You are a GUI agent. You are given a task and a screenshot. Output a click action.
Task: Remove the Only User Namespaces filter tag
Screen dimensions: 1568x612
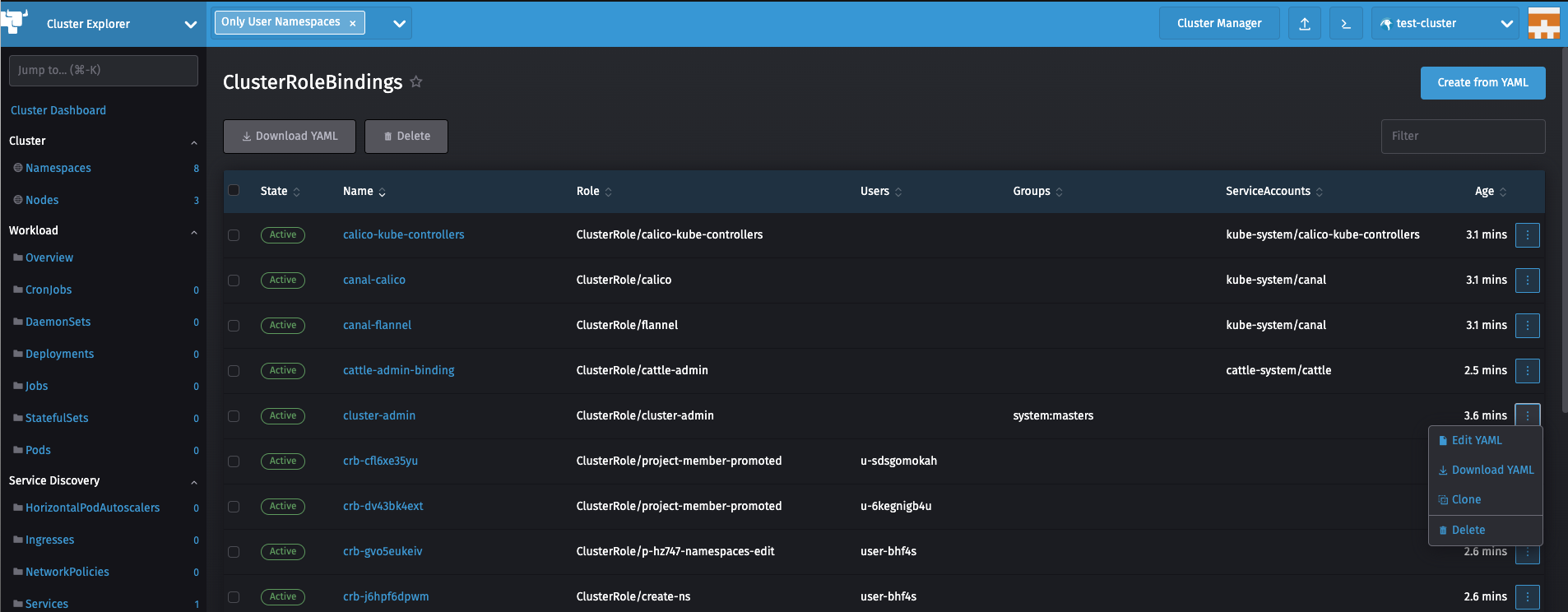click(353, 23)
